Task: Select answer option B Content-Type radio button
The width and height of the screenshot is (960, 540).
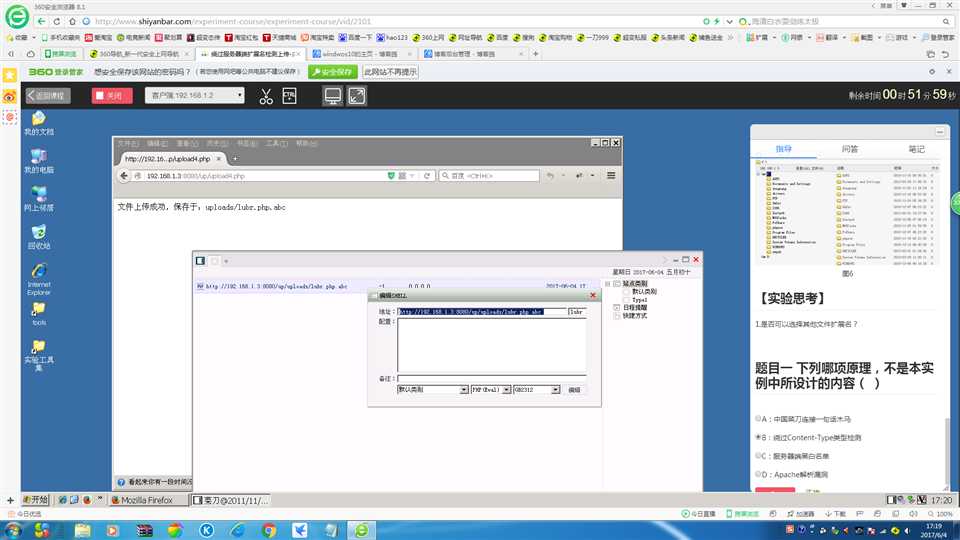Action: click(758, 437)
